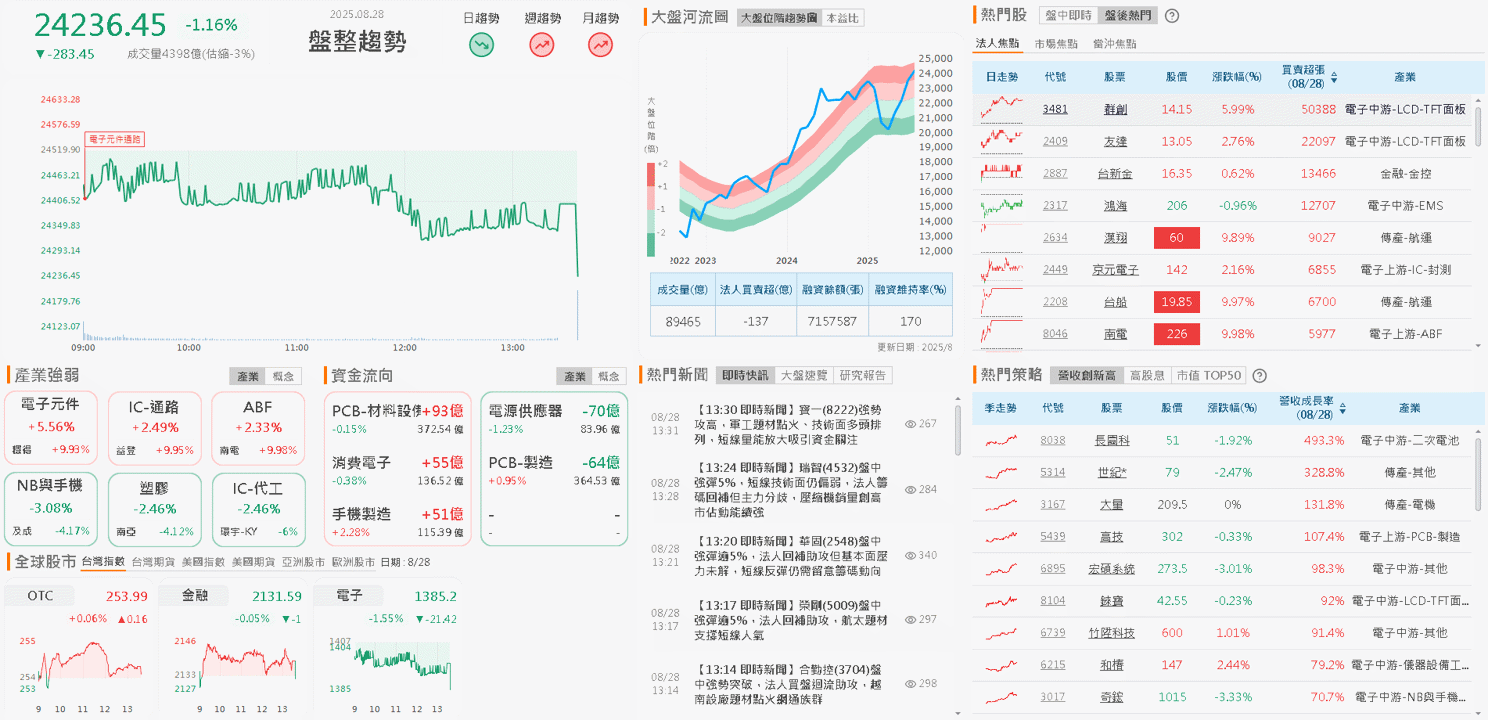The width and height of the screenshot is (1488, 720).
Task: Select 市值 TOP50 strategy tab
Action: tap(1208, 376)
